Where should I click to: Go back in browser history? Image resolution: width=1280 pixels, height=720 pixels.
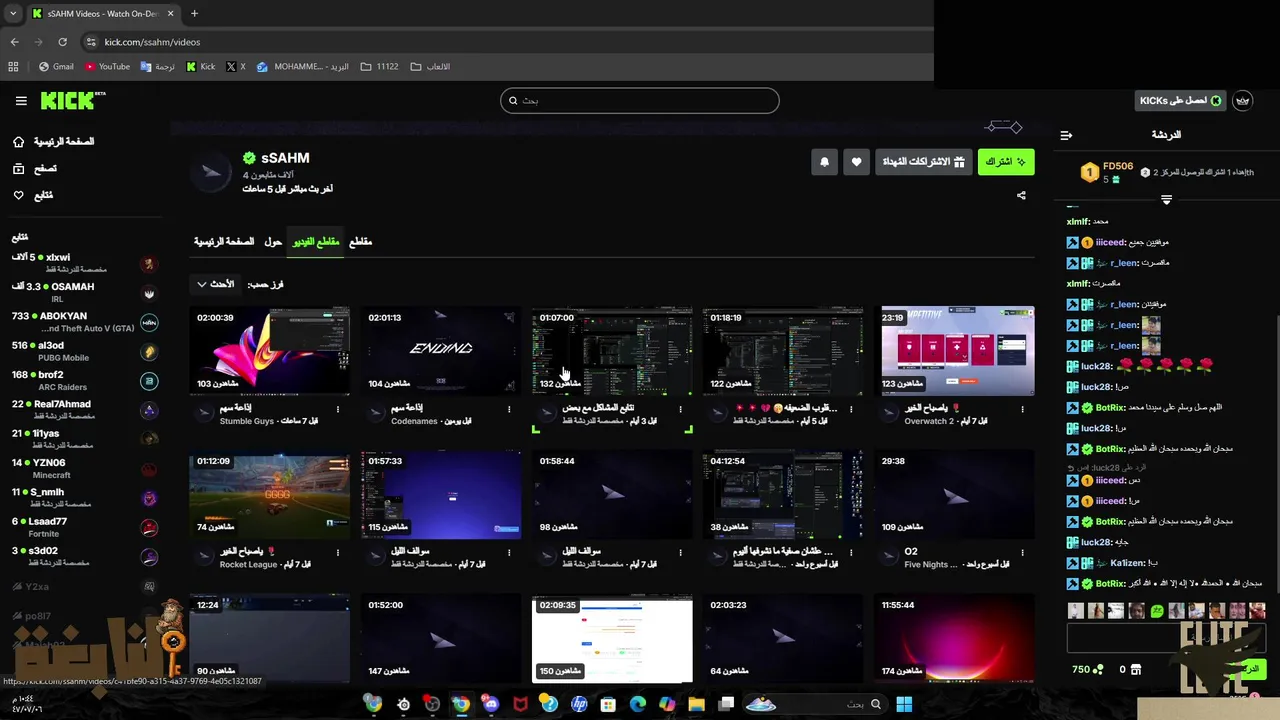(x=14, y=42)
